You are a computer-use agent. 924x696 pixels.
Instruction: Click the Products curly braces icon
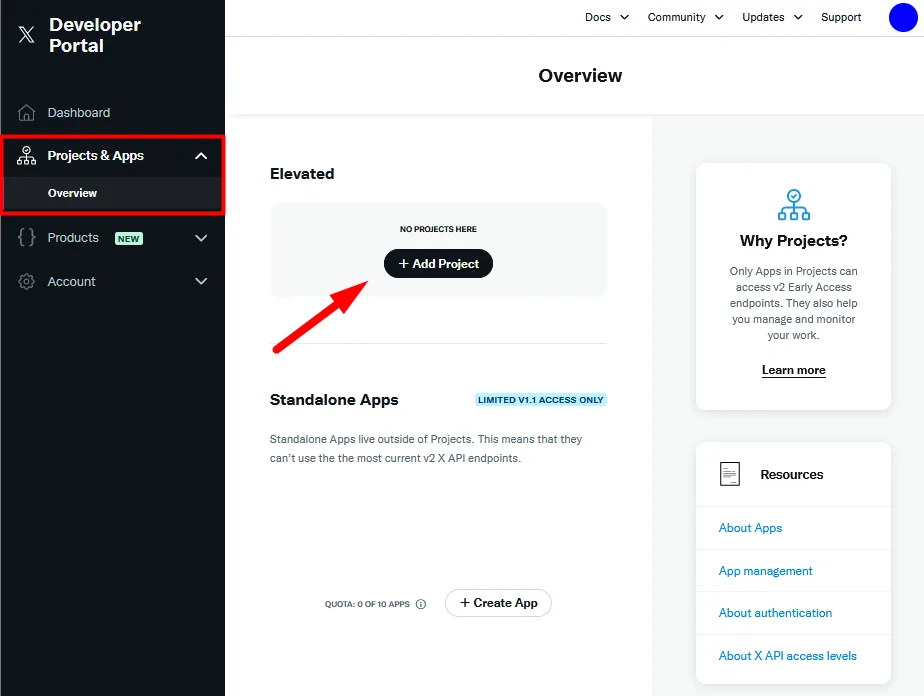(x=27, y=238)
